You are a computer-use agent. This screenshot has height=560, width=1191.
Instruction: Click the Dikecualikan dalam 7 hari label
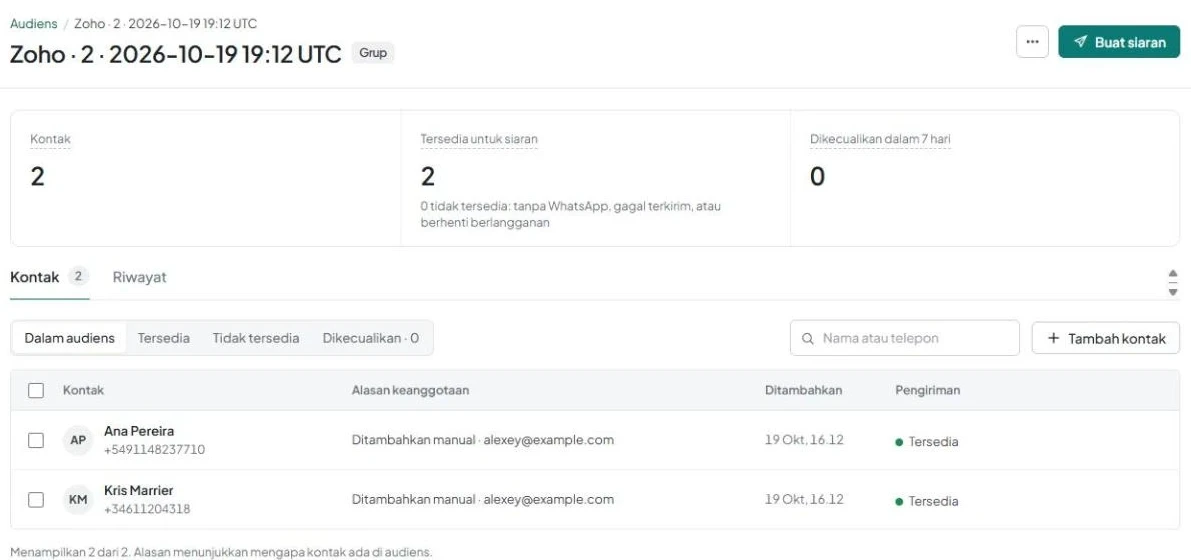tap(880, 139)
